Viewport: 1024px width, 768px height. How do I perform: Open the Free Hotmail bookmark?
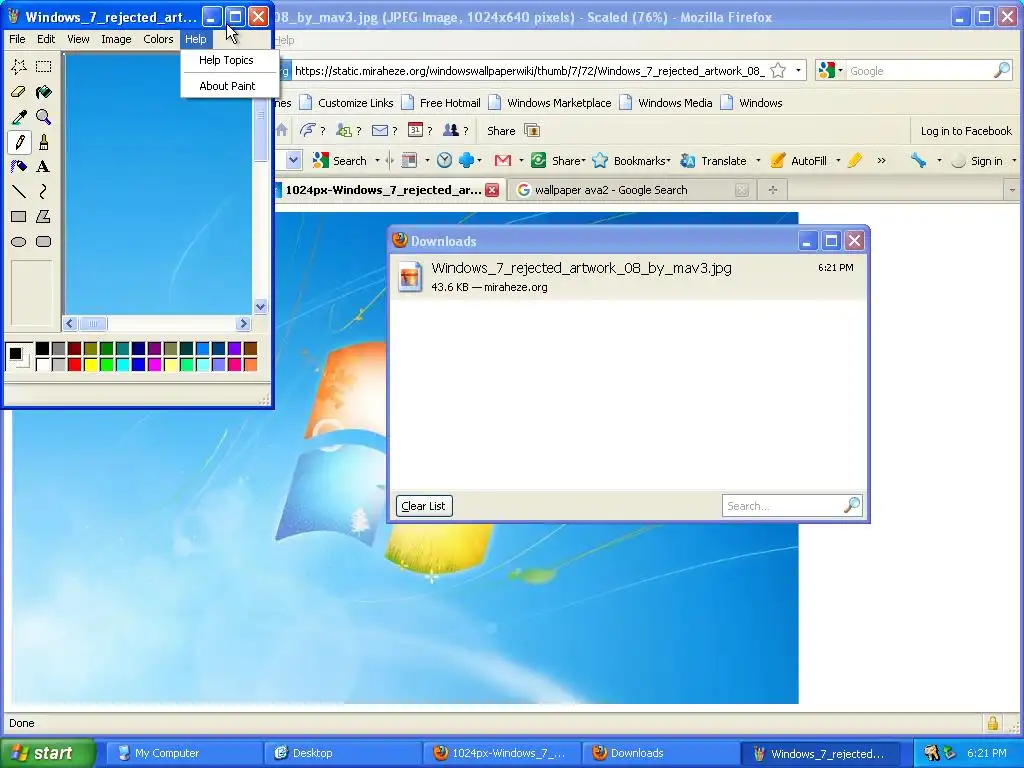tap(441, 103)
